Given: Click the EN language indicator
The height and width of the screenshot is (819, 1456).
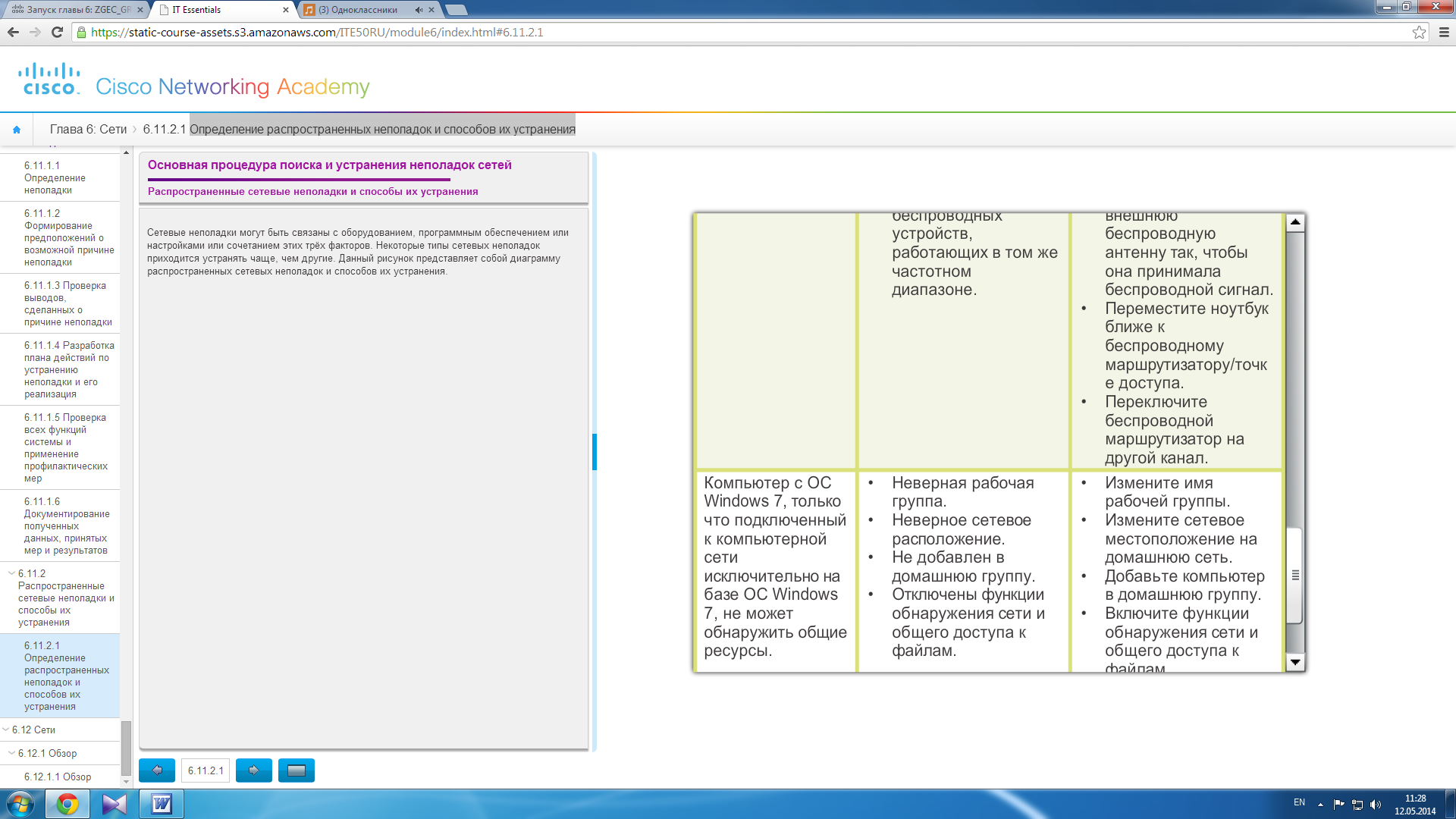Looking at the screenshot, I should click(1299, 802).
